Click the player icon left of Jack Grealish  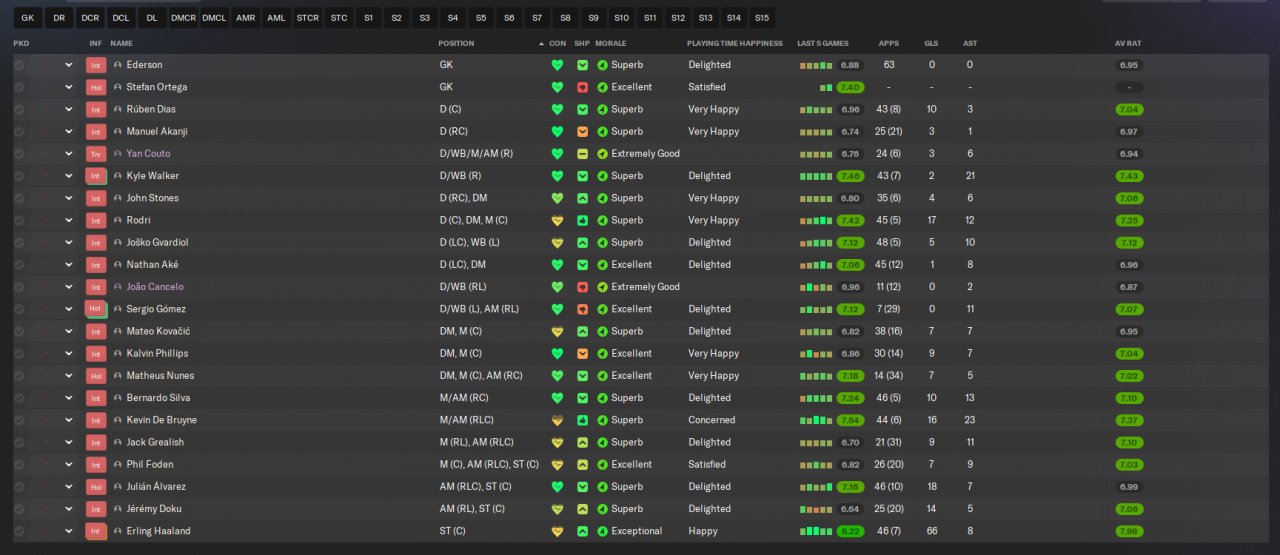pos(117,442)
